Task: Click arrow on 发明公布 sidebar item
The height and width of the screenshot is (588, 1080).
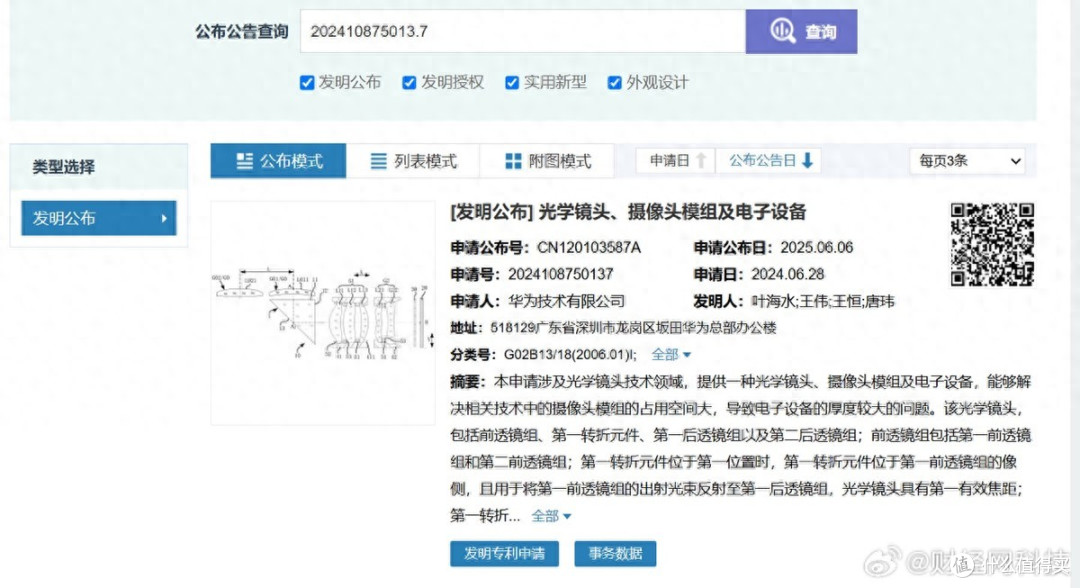Action: [164, 218]
